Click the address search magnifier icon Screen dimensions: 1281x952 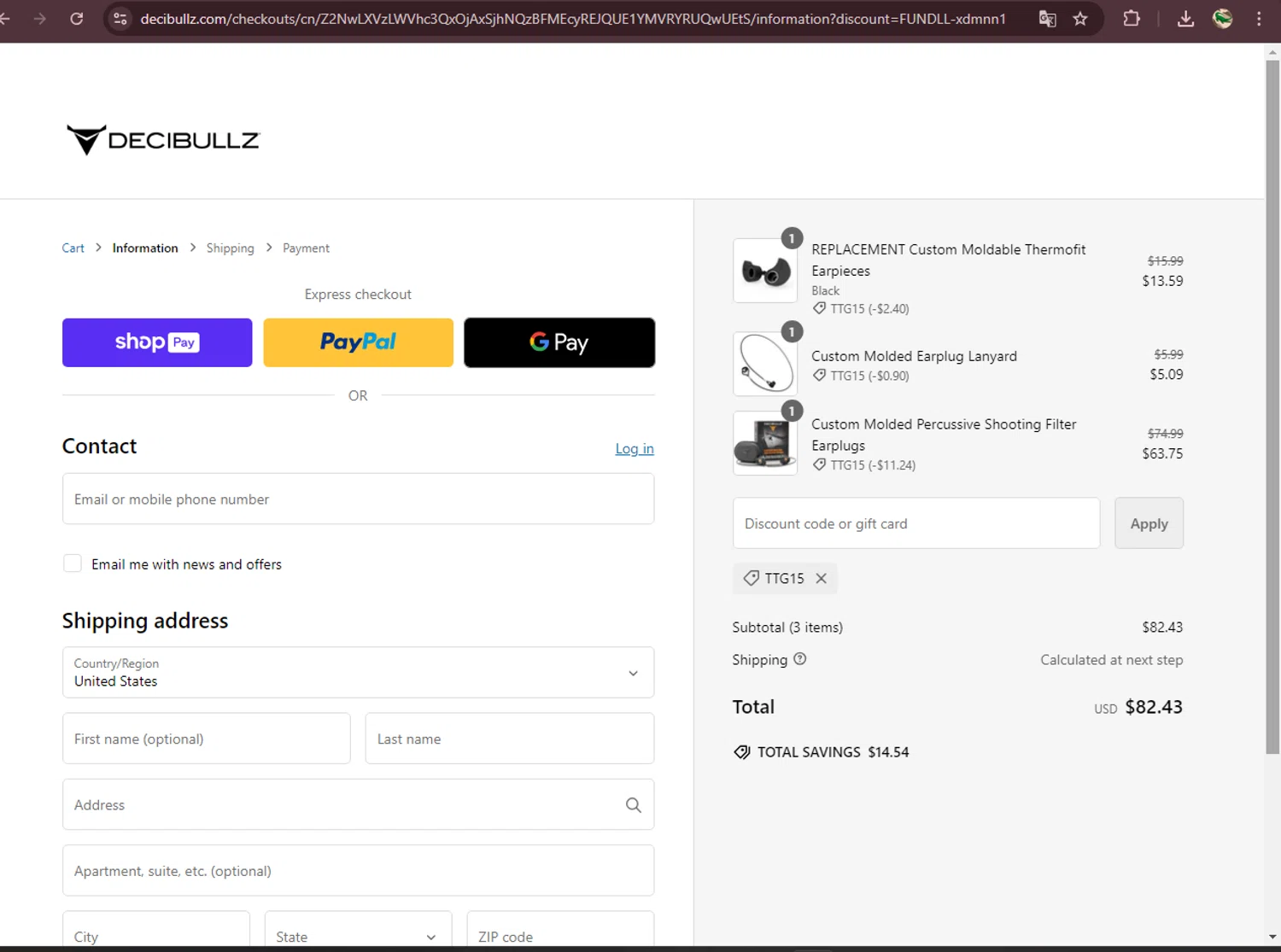coord(633,805)
